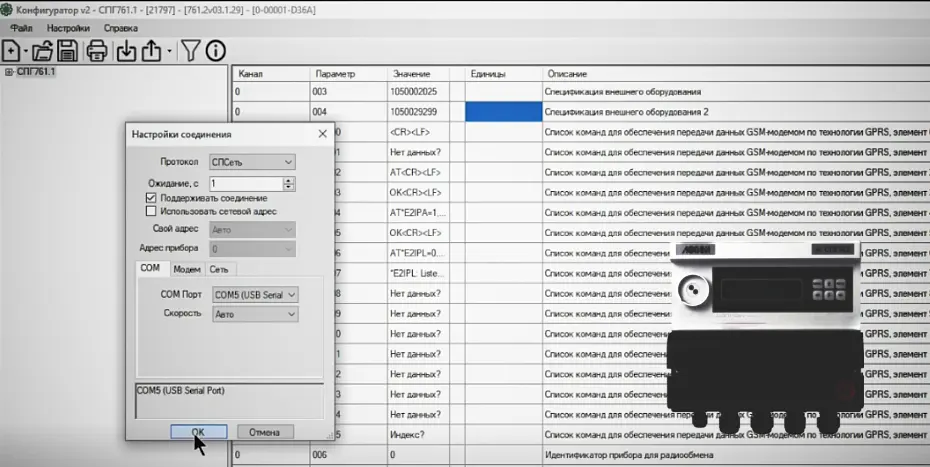Expand the СПГ761.1 tree node

tap(8, 72)
